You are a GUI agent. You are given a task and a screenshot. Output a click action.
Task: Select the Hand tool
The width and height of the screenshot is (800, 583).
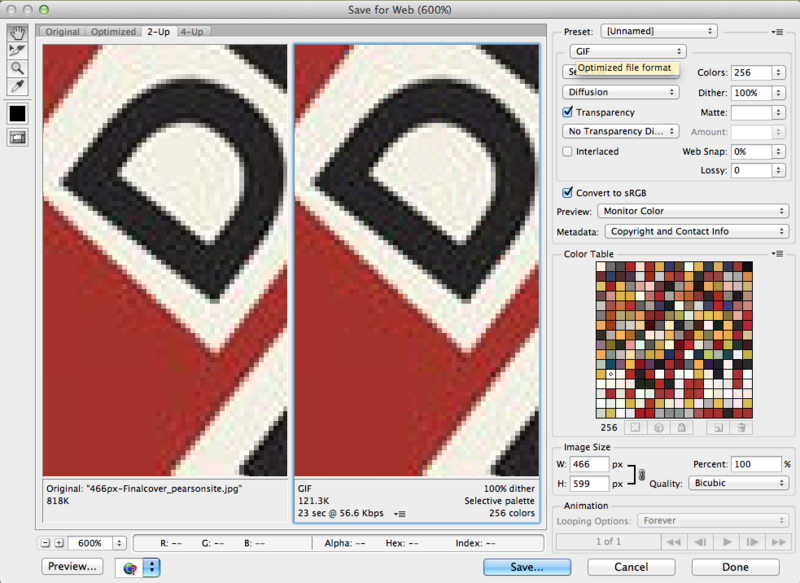(x=17, y=33)
